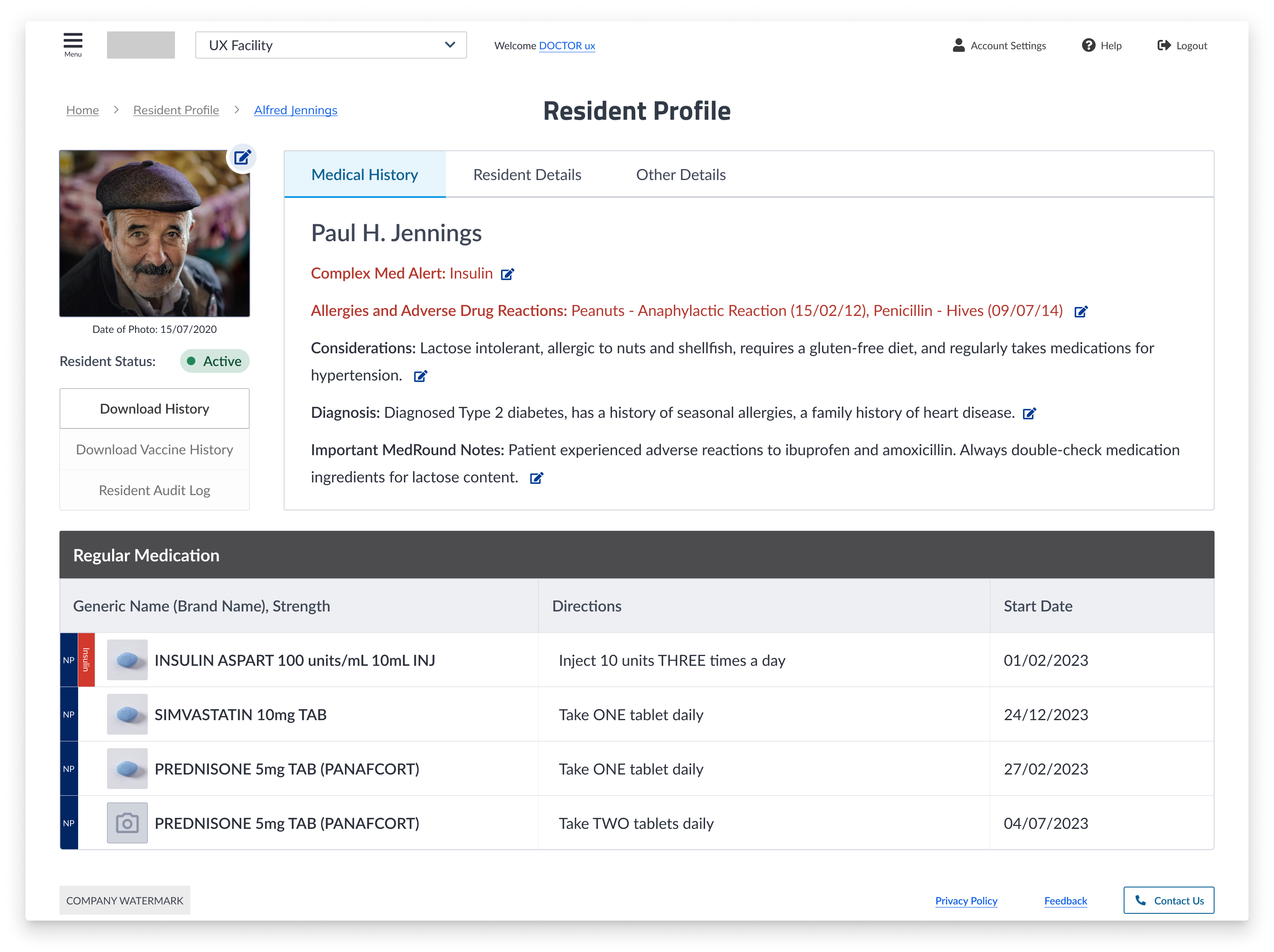
Task: Click the Contact Us button
Action: tap(1169, 900)
